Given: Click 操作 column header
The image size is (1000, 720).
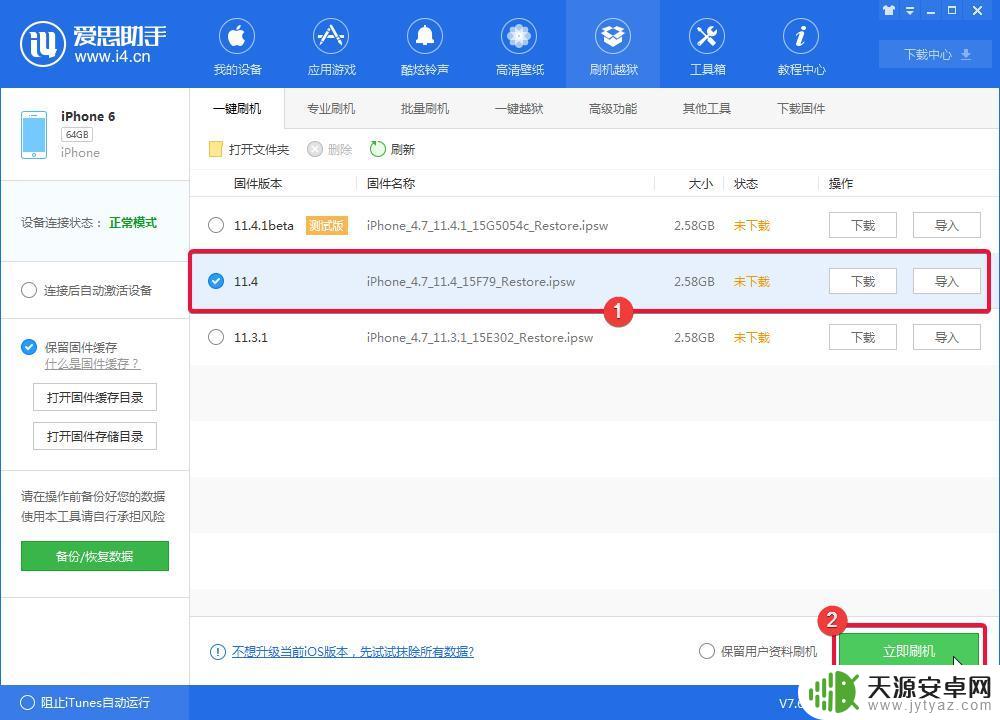Looking at the screenshot, I should pos(841,184).
